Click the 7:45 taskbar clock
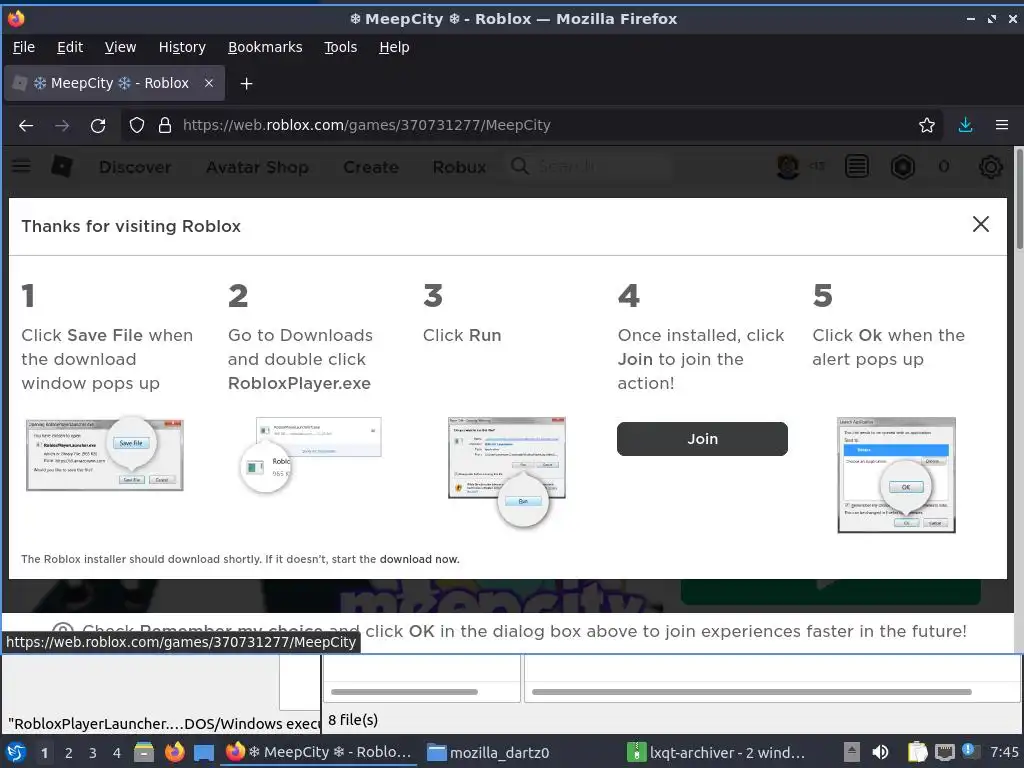The image size is (1024, 768). (1004, 752)
